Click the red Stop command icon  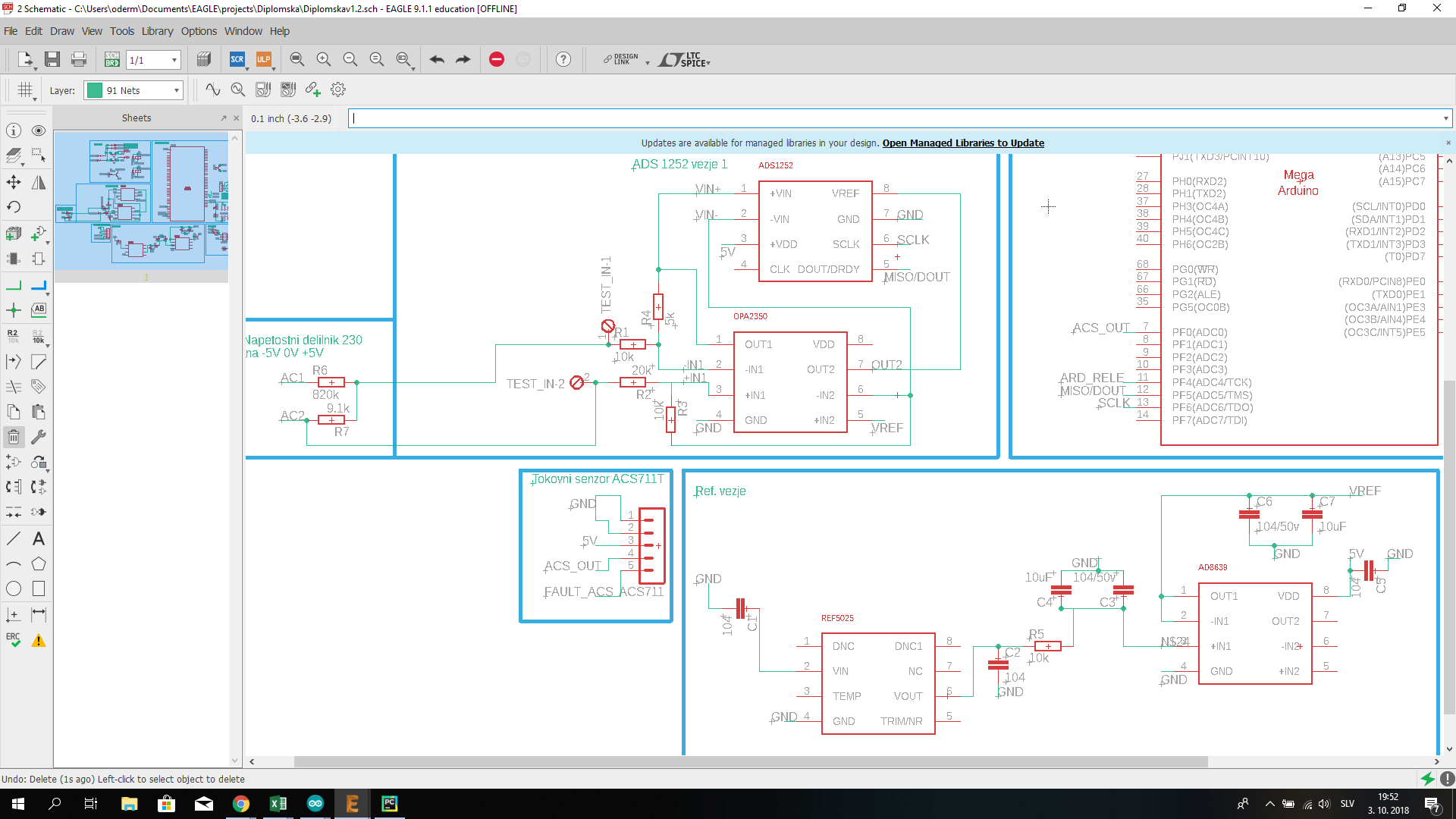tap(497, 59)
